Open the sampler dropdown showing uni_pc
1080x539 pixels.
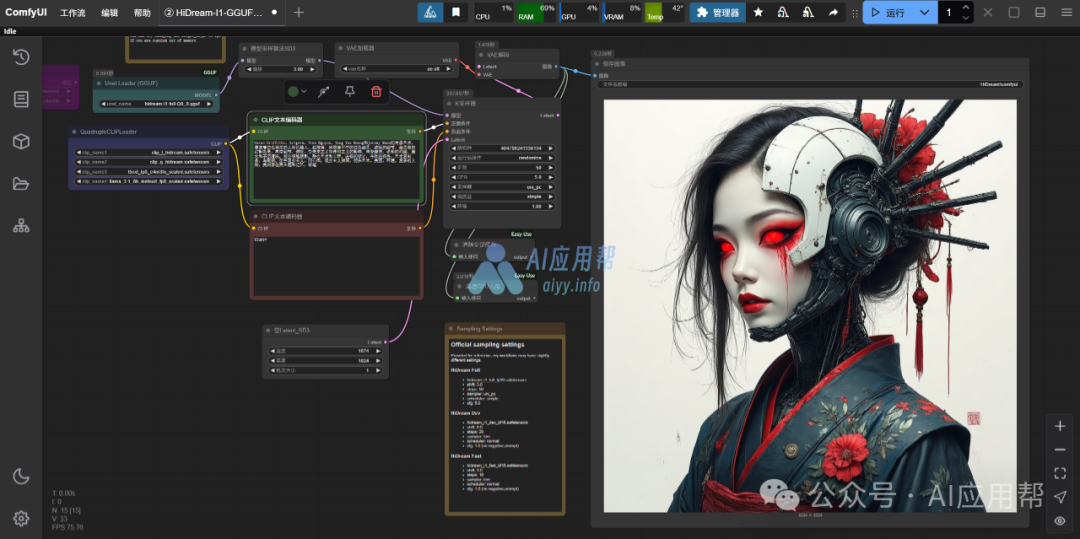pos(502,187)
